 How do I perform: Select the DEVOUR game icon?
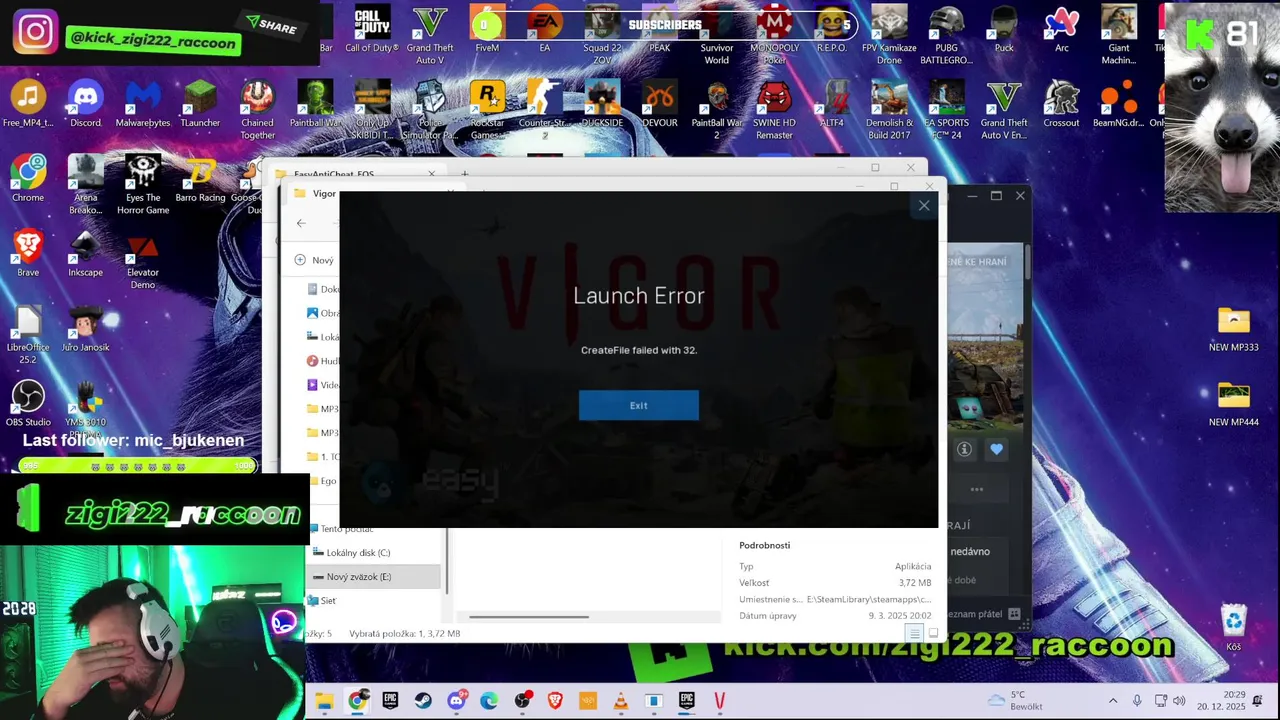[660, 104]
